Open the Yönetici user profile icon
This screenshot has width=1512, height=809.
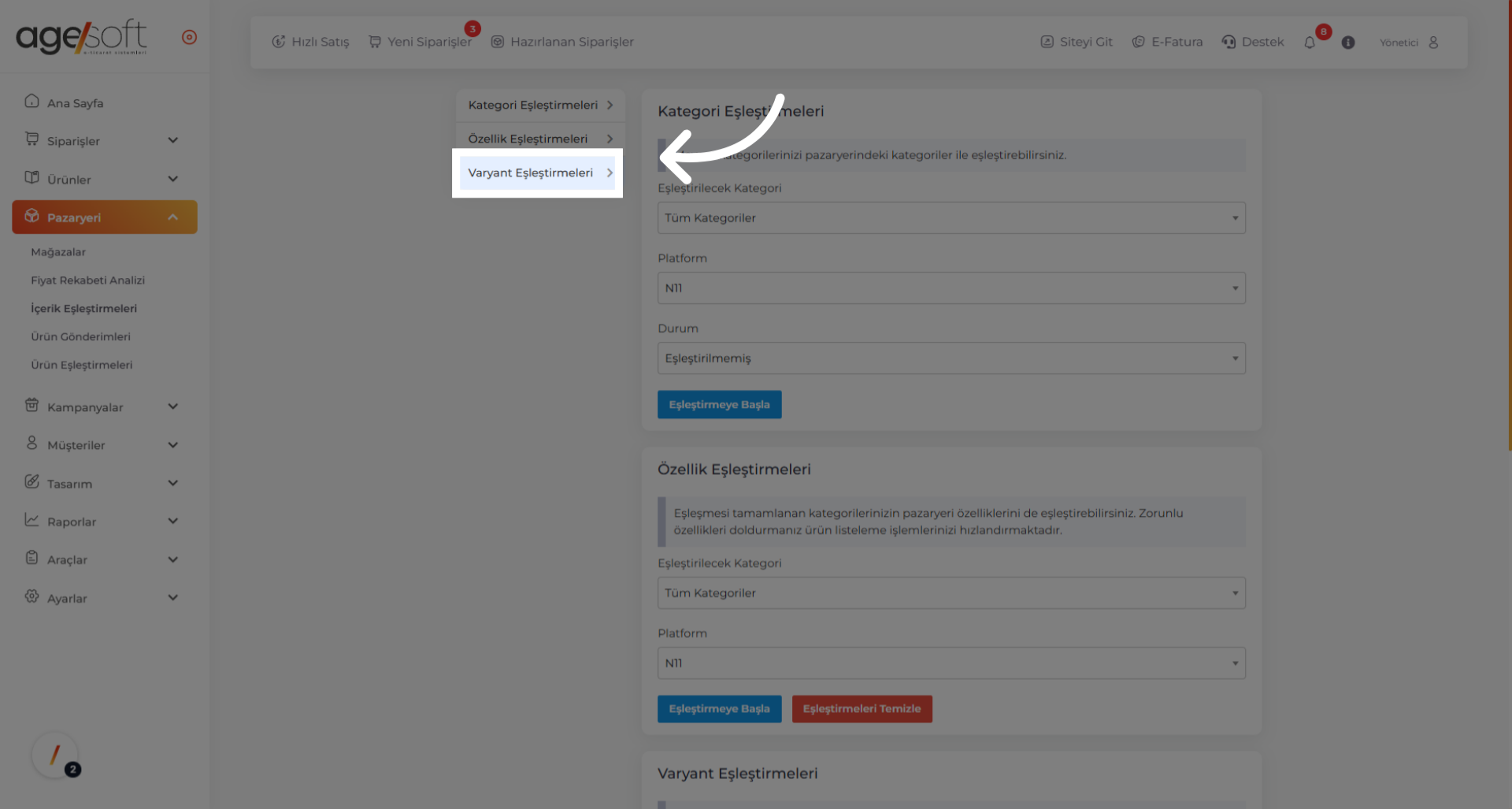point(1433,43)
